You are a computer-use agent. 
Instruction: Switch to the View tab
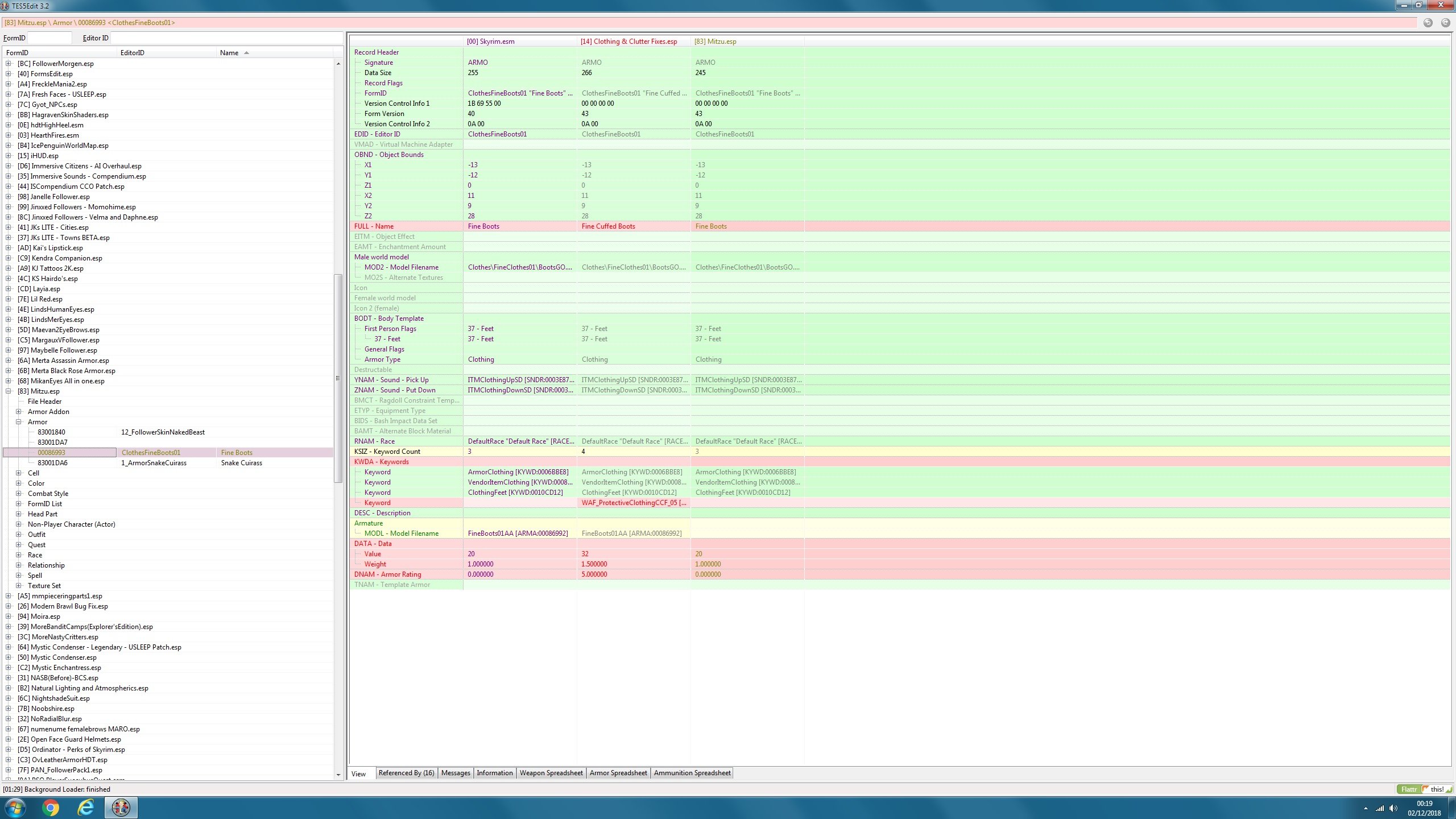[x=359, y=773]
